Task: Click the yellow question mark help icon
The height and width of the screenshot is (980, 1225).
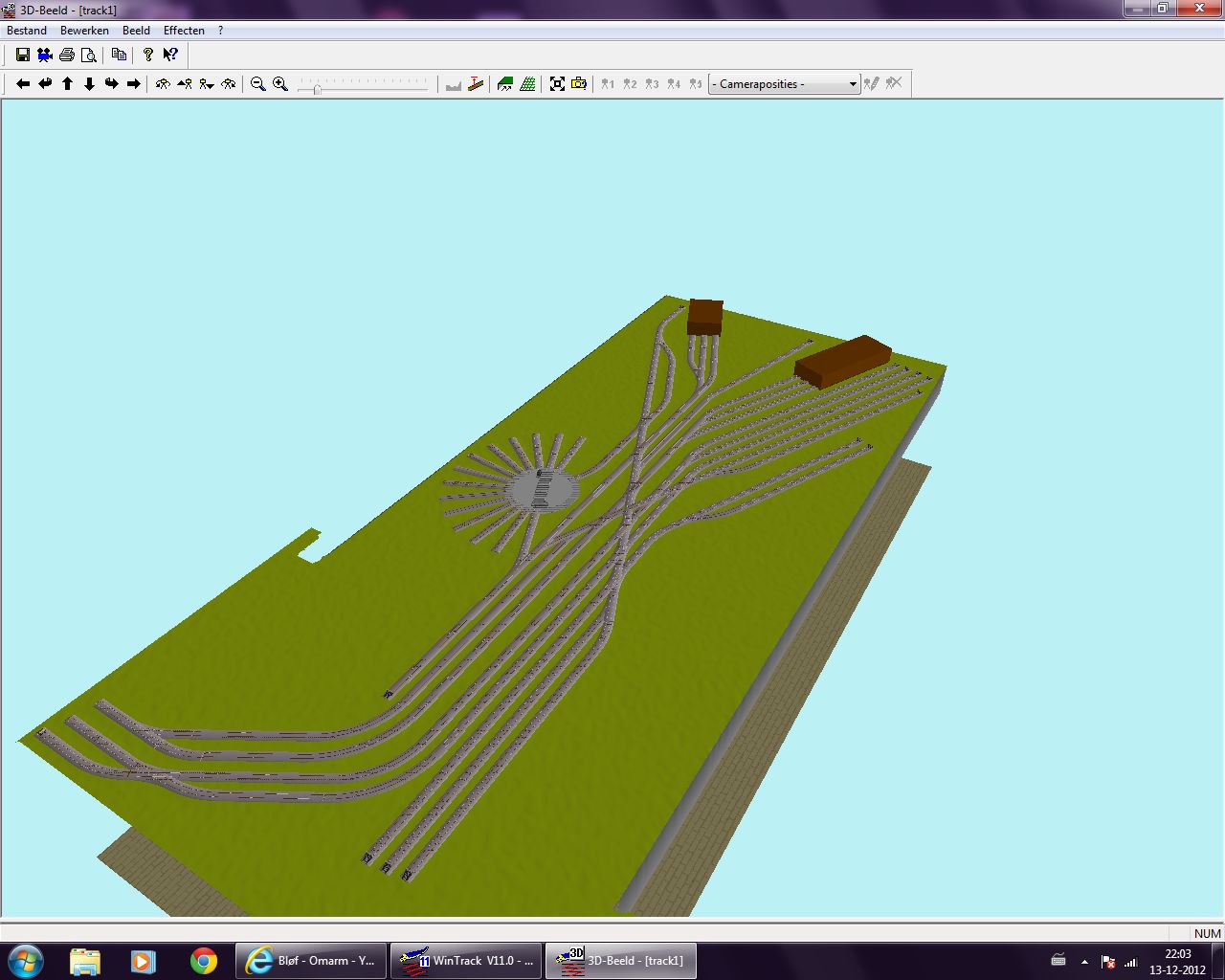Action: coord(148,55)
